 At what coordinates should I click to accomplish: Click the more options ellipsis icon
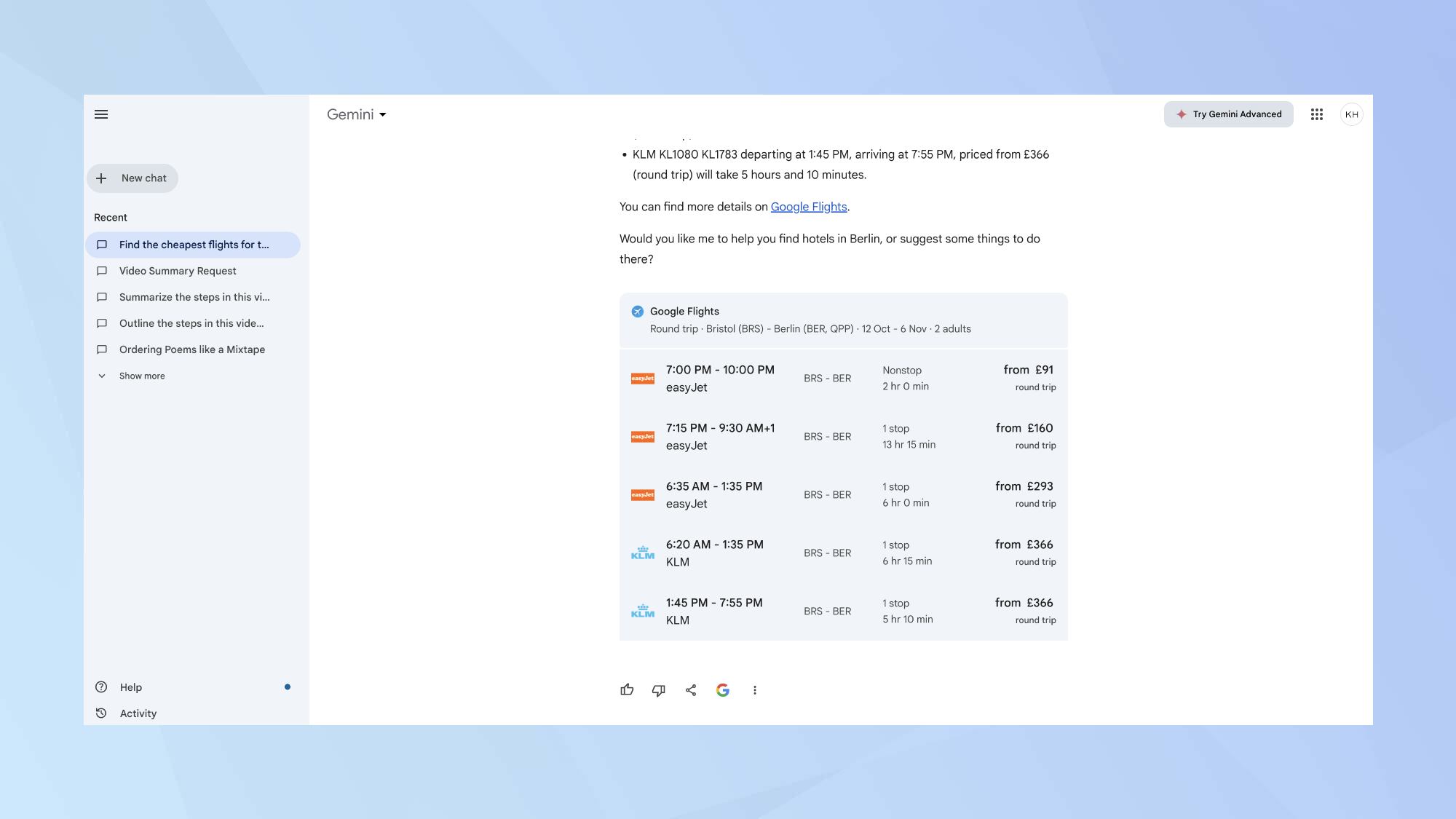(755, 689)
